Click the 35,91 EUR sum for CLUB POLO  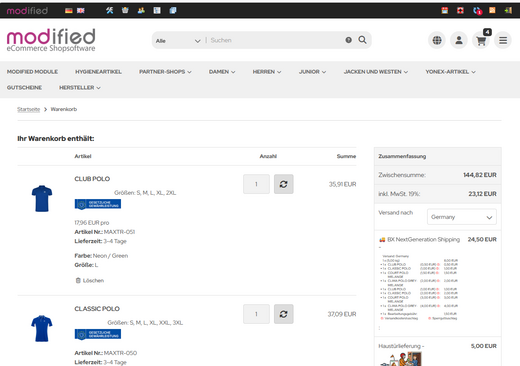(342, 184)
